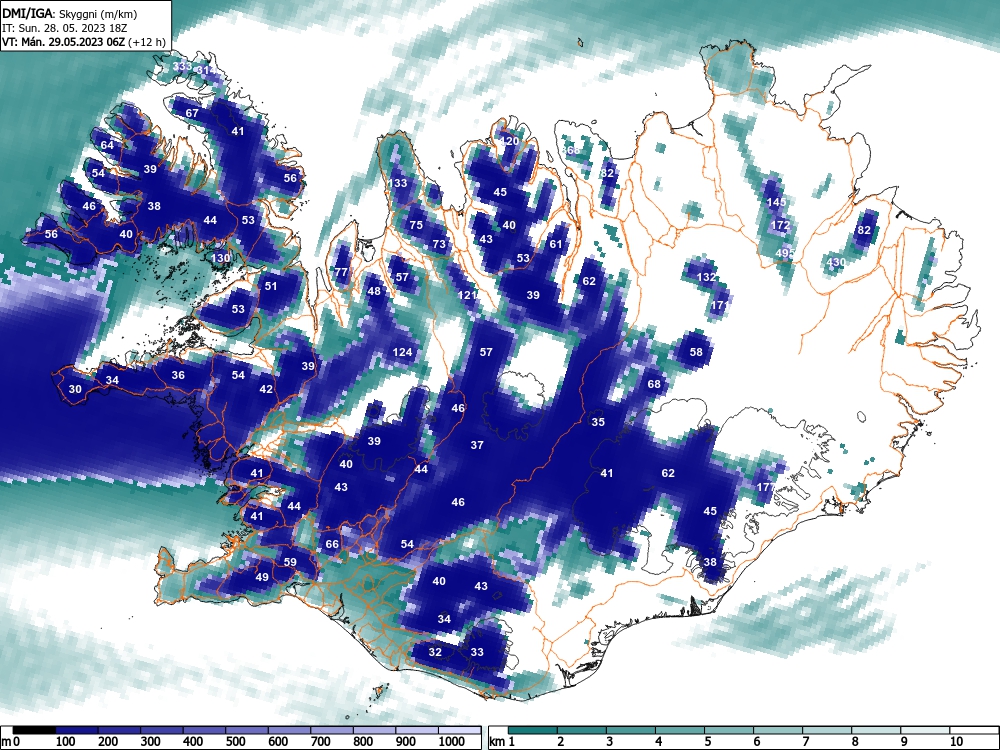1000x750 pixels.
Task: Click the visibility value 68 on the map
Action: pyautogui.click(x=654, y=384)
